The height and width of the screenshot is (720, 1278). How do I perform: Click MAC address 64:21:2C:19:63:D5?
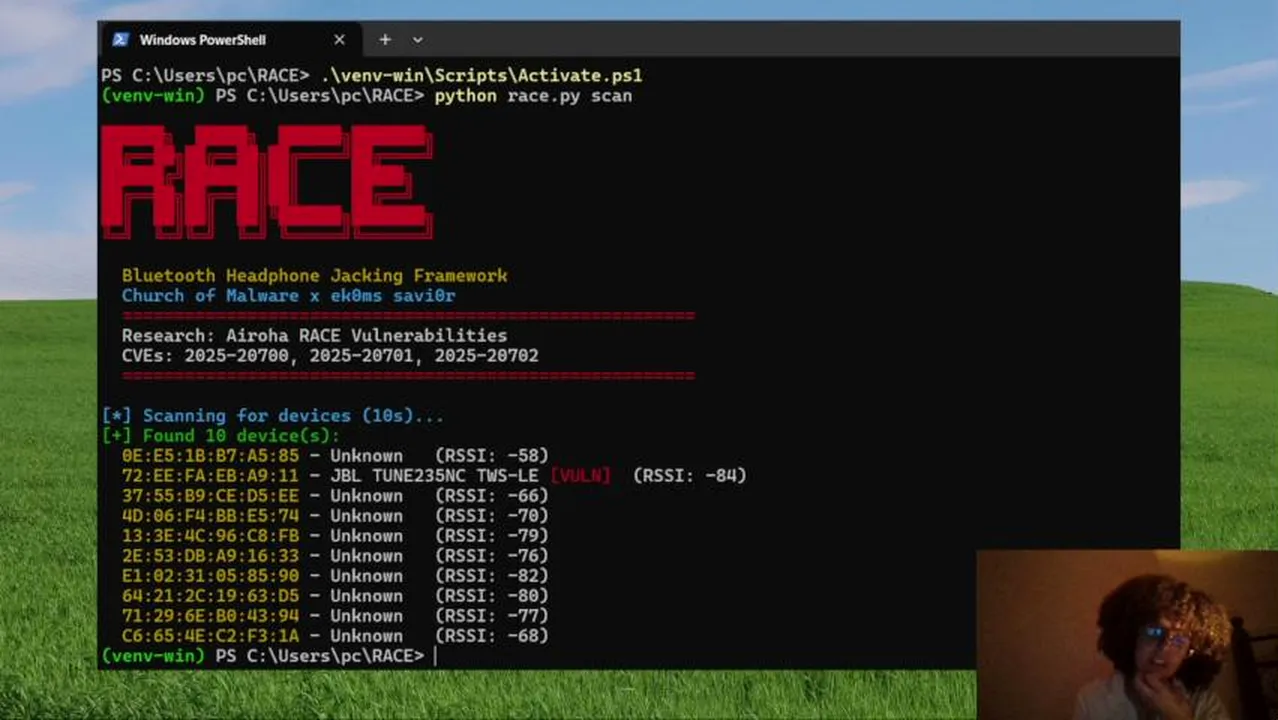coord(210,596)
